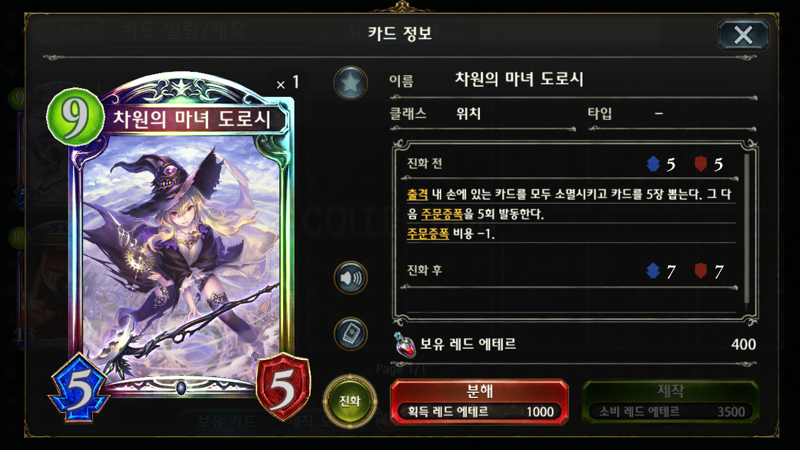Close the 카드 정보 dialog

(x=743, y=35)
